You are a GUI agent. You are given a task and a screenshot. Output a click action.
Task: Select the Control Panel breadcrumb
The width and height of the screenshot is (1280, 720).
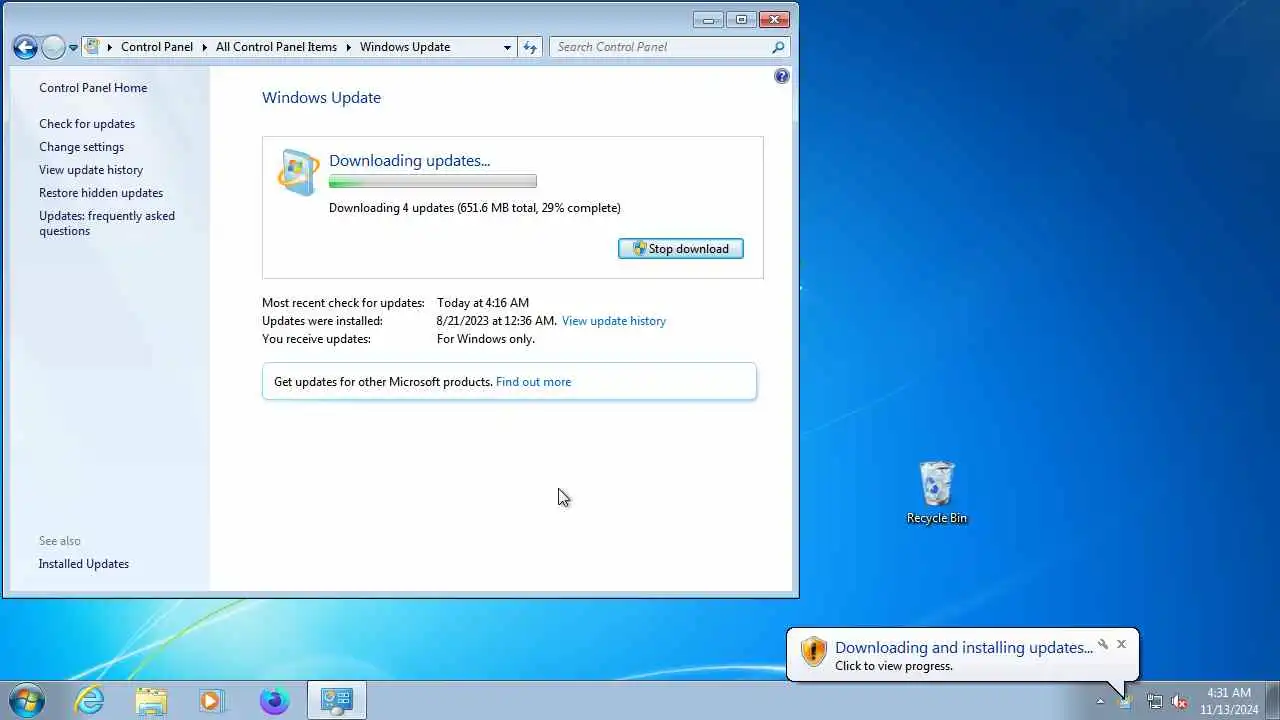pyautogui.click(x=157, y=47)
